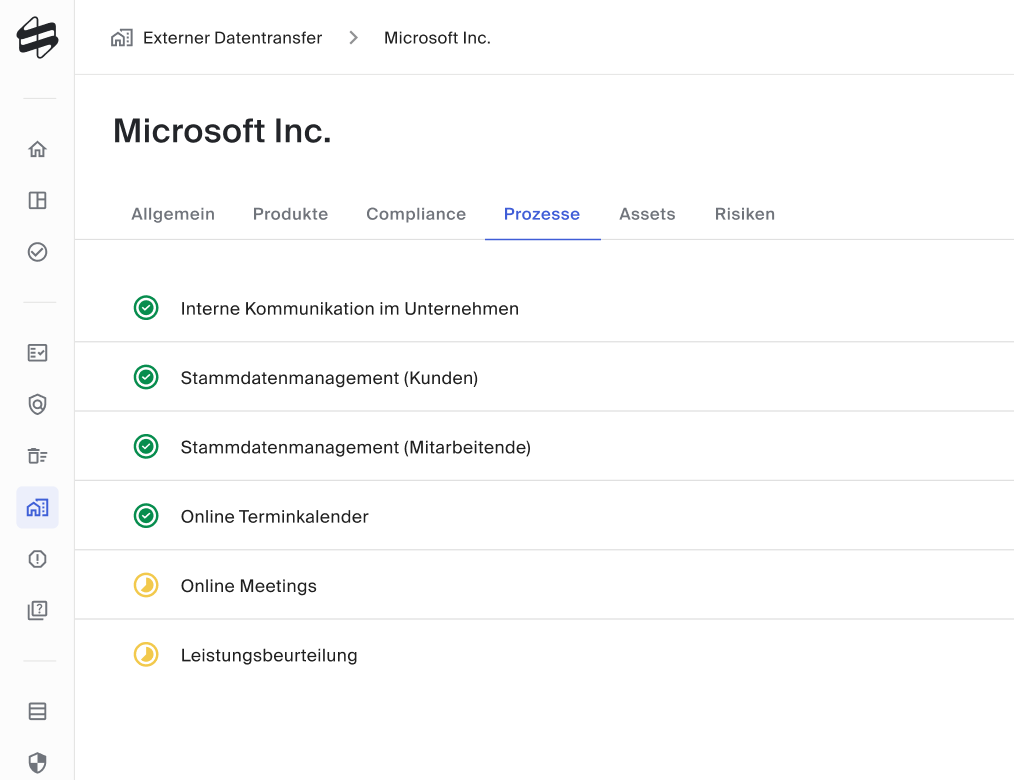Click green check icon for Stammdatenmanagement (Mitarbeitende)
1014x780 pixels.
coord(146,446)
